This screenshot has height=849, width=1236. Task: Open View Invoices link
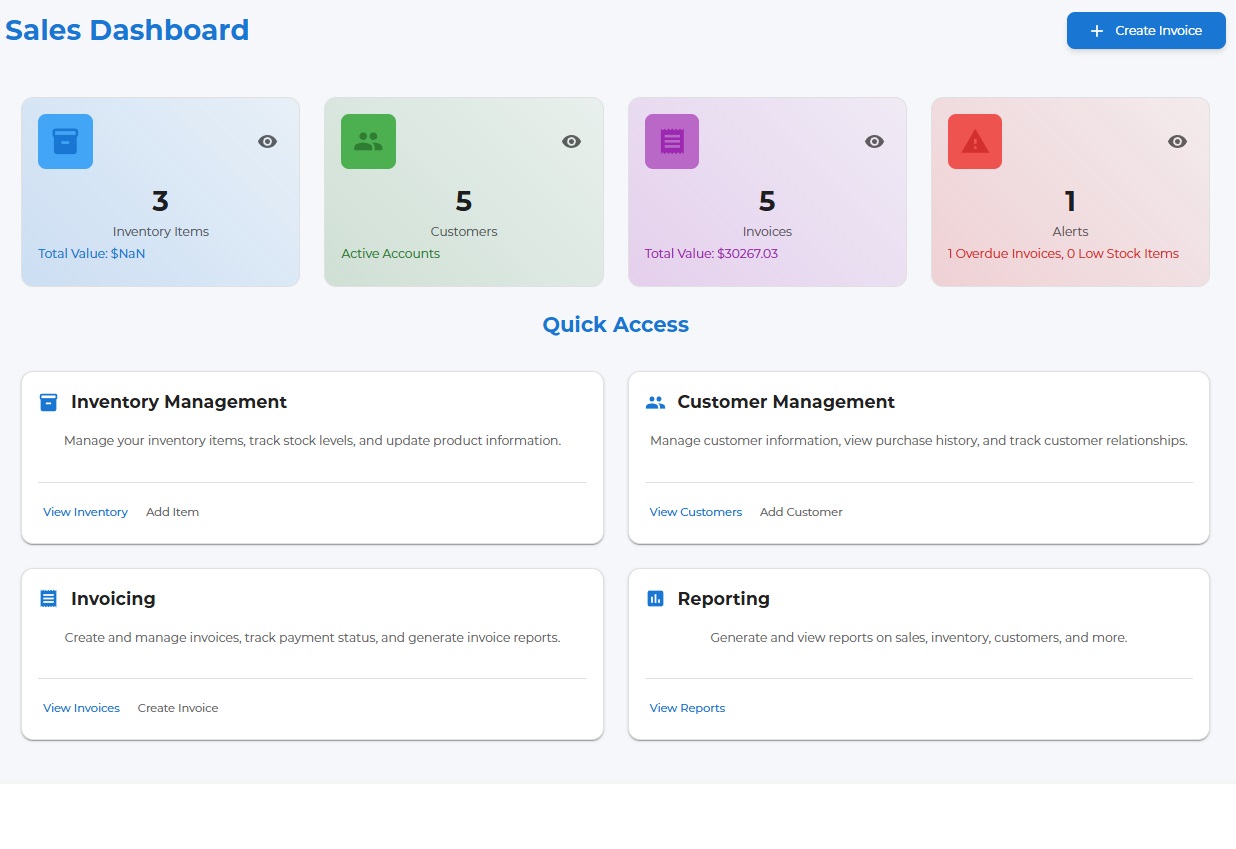81,707
